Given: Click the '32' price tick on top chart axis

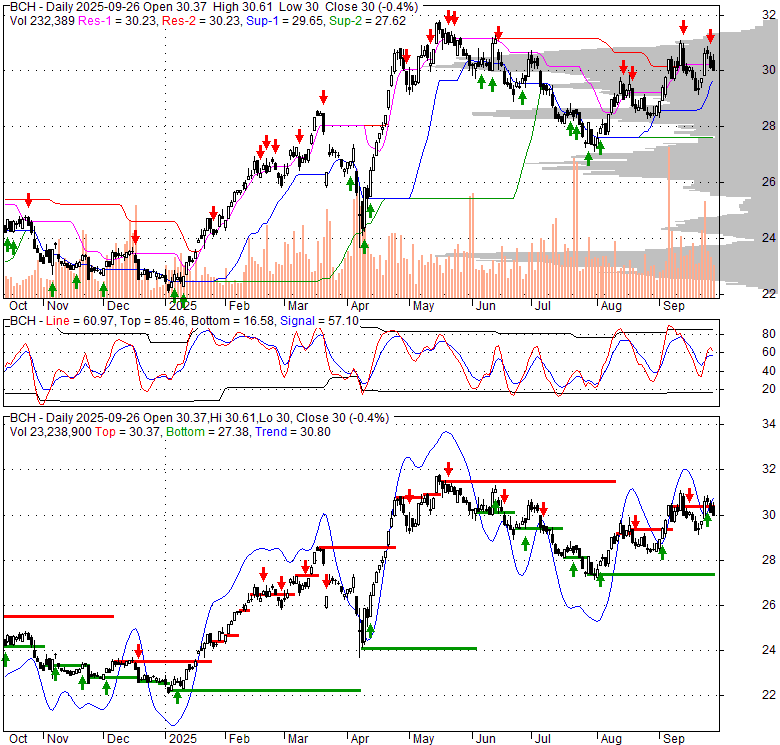Looking at the screenshot, I should [769, 15].
